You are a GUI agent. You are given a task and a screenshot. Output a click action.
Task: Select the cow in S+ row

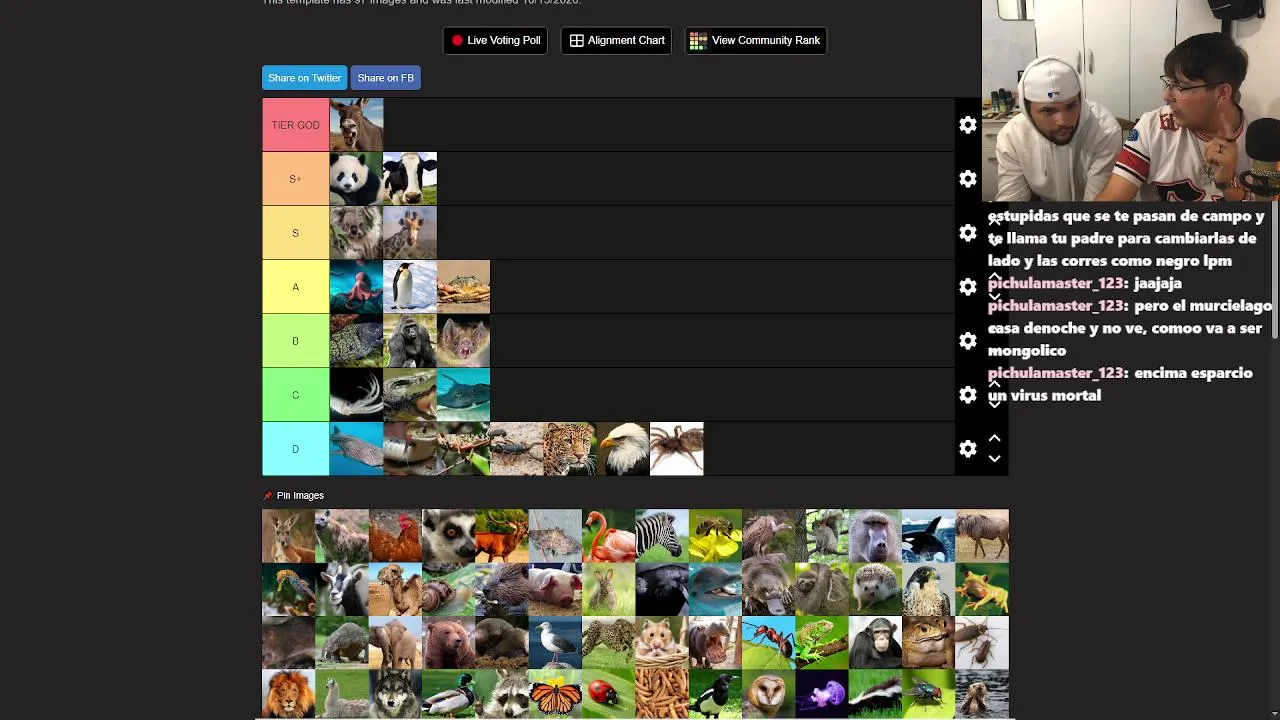click(x=410, y=179)
